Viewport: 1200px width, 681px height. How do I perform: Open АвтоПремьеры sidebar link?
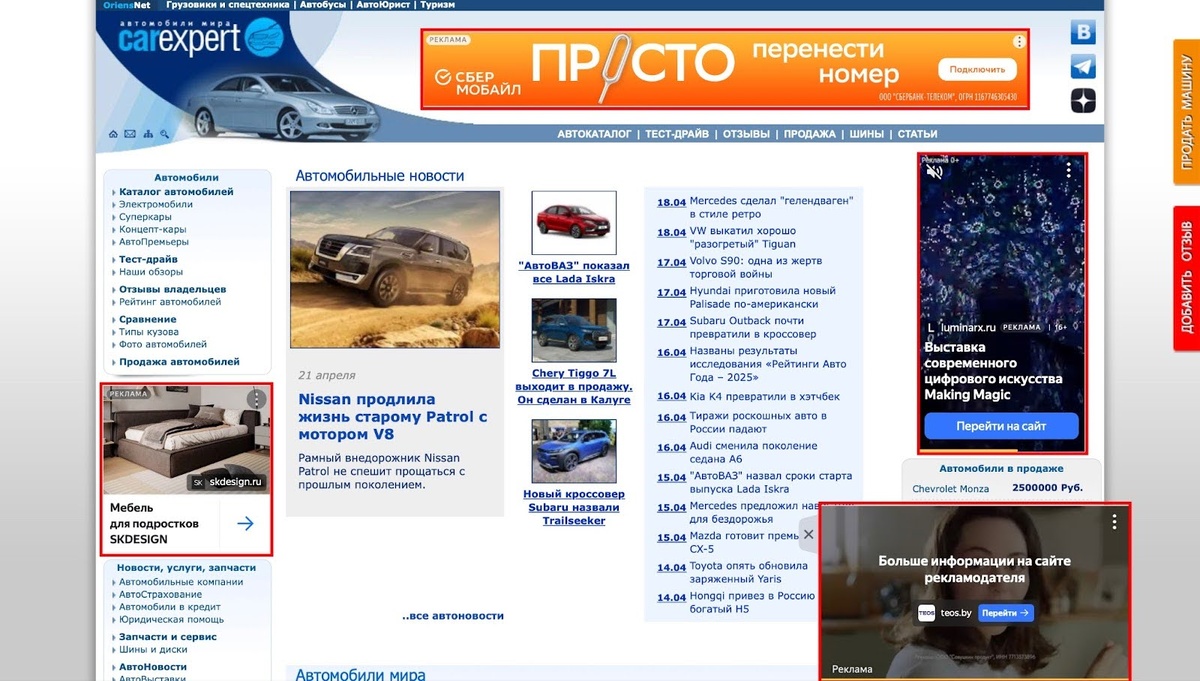[x=153, y=242]
